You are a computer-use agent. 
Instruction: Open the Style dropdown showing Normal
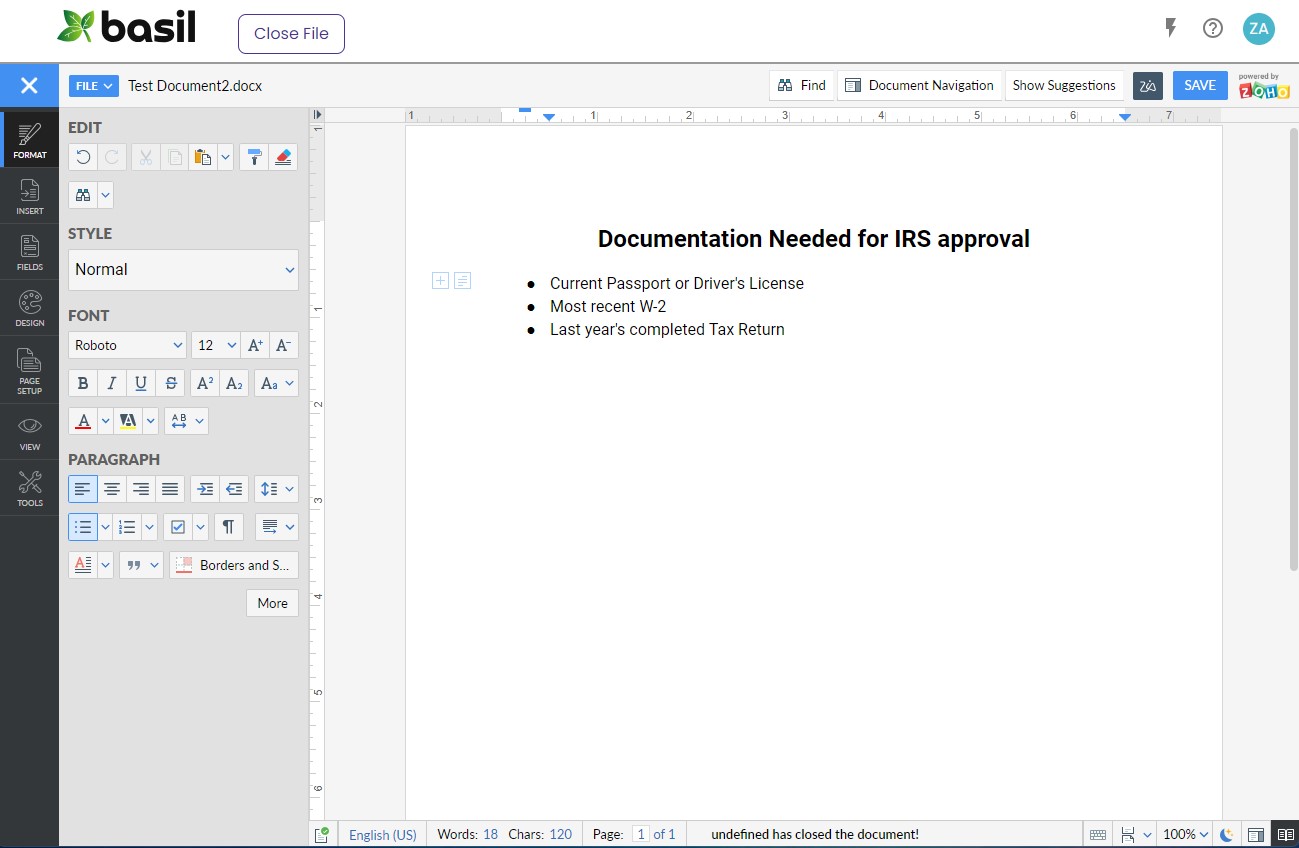tap(183, 270)
